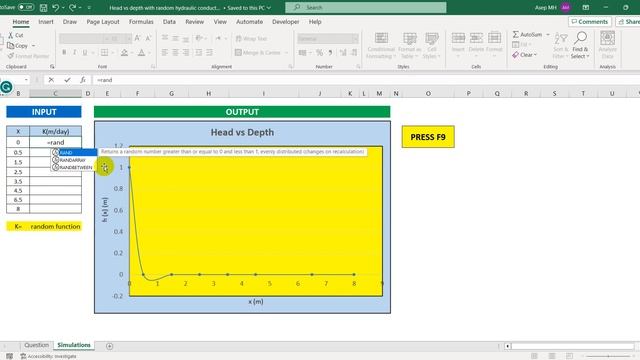Select RAND from the autocomplete list

tap(74, 152)
